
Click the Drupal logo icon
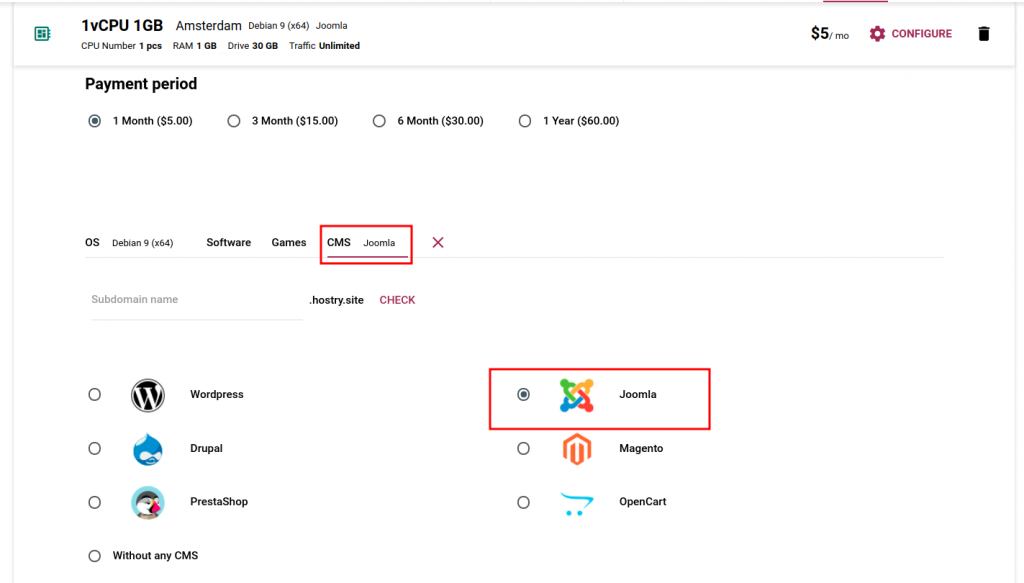click(148, 449)
